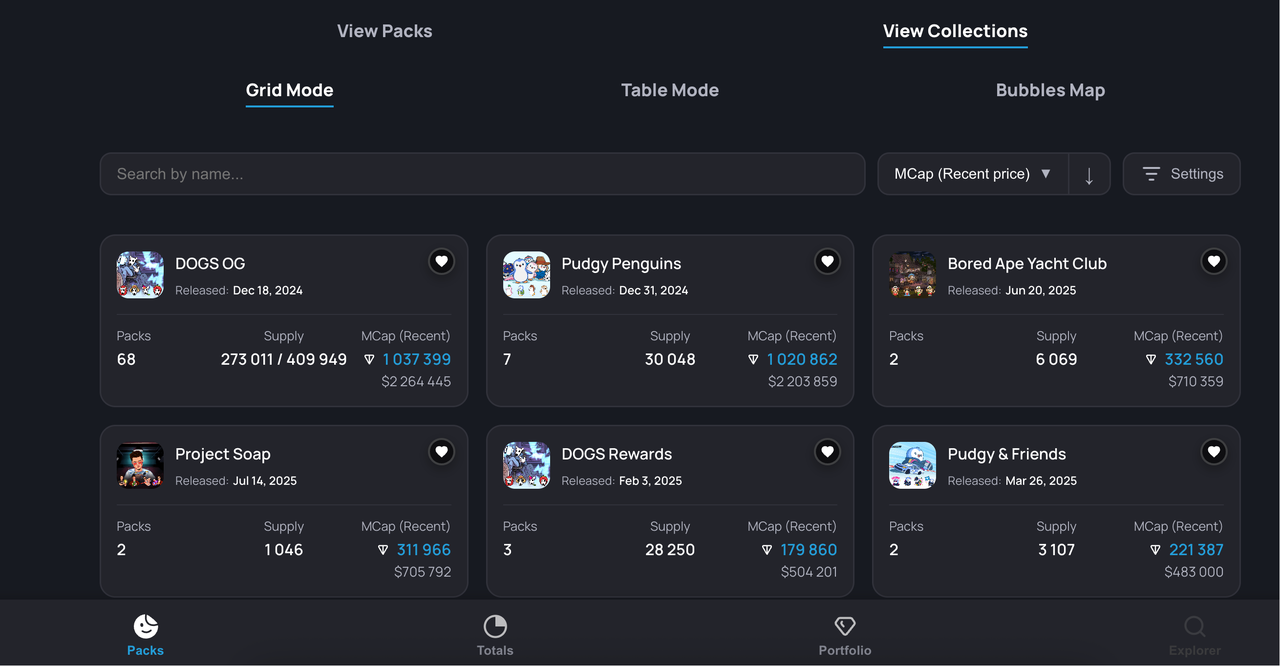Click the Bored Ape Yacht Club image
The image size is (1280, 666).
[x=912, y=275]
